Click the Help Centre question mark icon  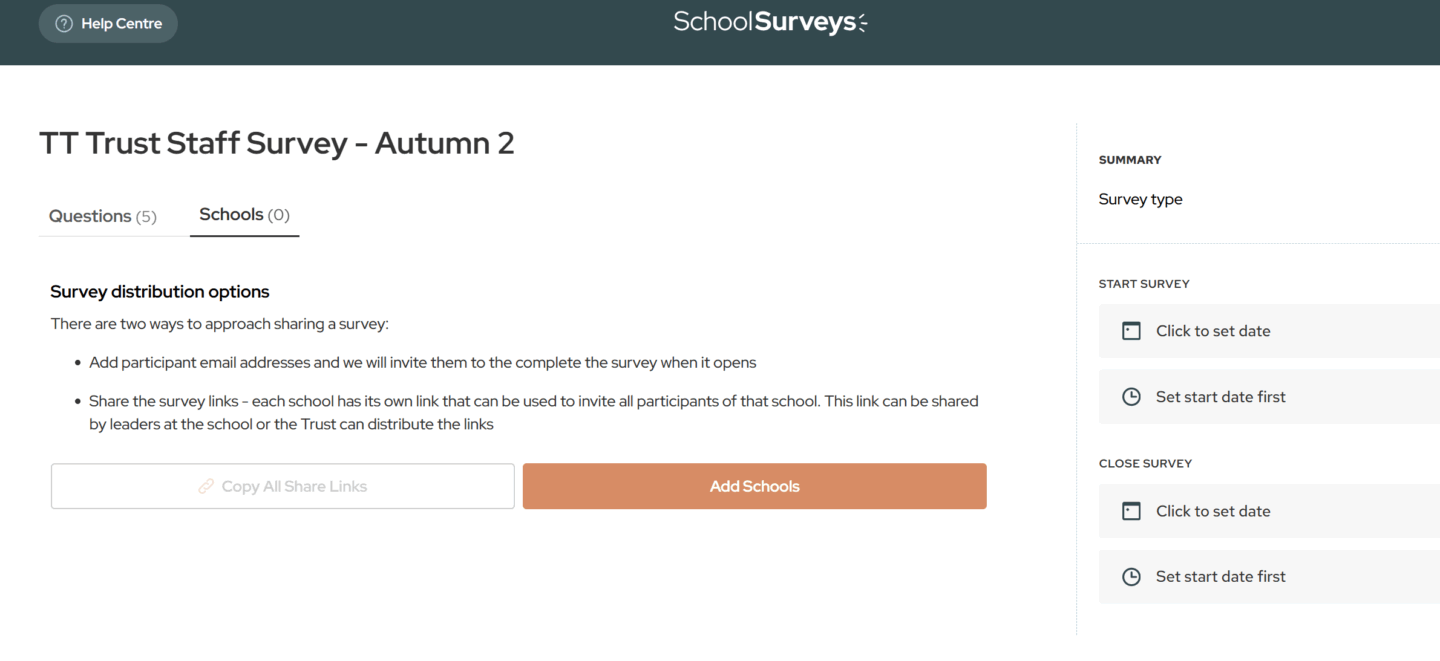(64, 24)
